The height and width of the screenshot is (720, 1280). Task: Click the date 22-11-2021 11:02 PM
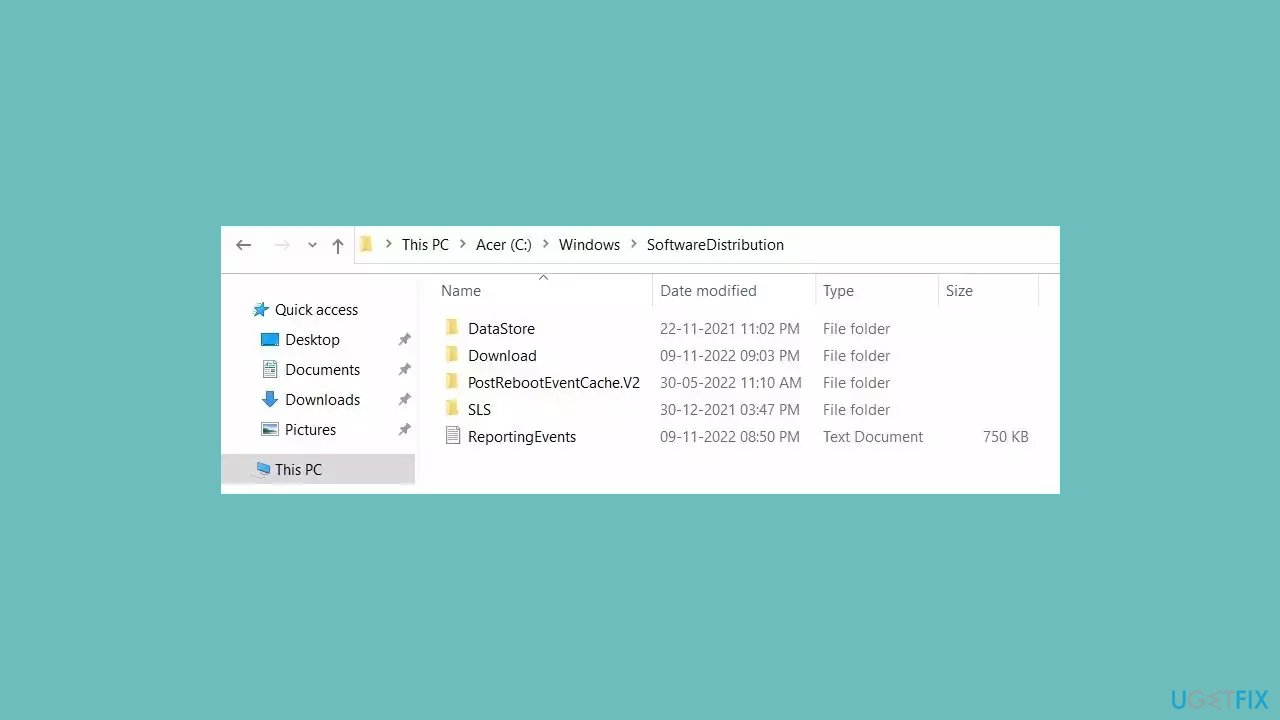point(730,329)
